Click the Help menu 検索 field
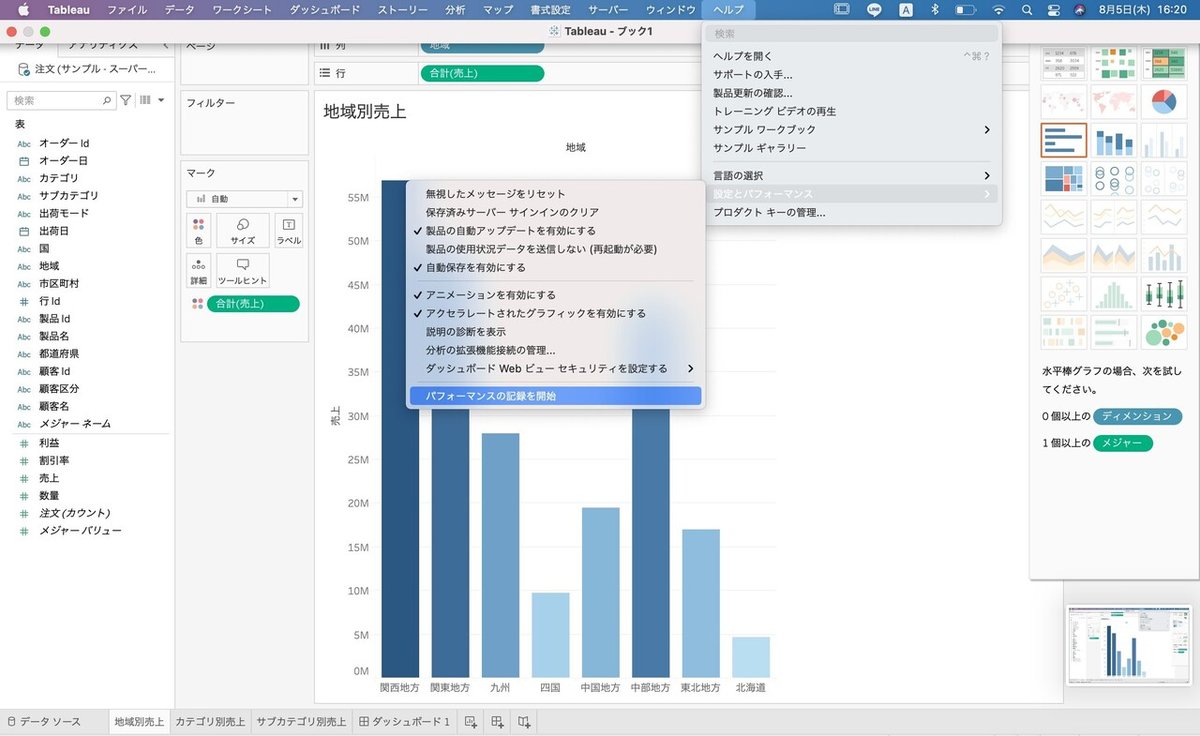 [852, 33]
